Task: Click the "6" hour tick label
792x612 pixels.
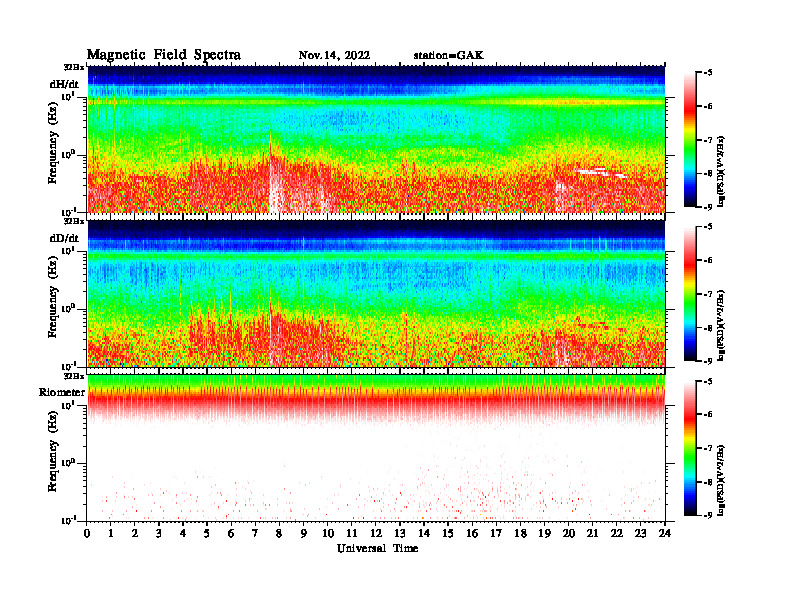Action: coord(231,534)
